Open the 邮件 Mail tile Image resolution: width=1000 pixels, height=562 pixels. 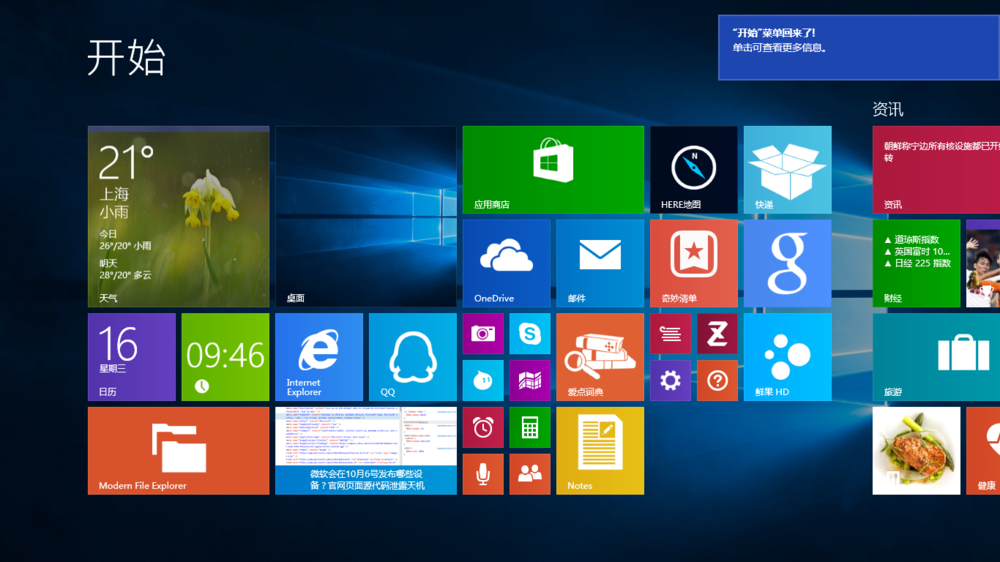[x=600, y=263]
